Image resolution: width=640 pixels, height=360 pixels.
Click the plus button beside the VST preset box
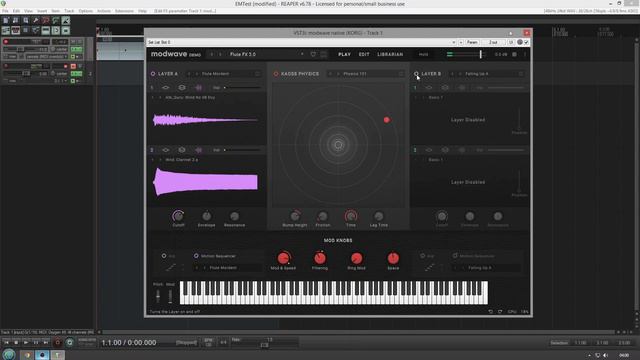click(x=461, y=42)
